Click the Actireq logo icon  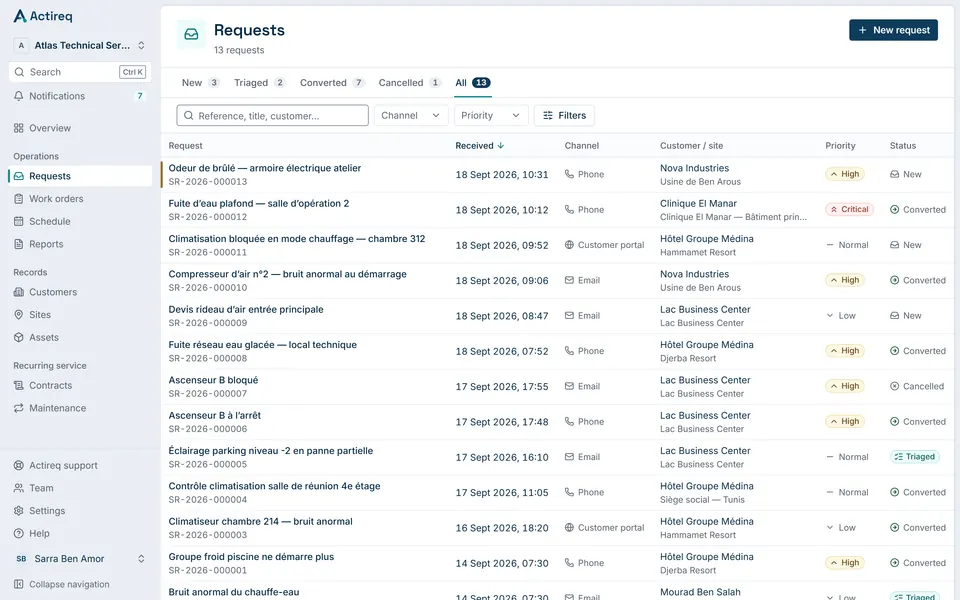20,16
